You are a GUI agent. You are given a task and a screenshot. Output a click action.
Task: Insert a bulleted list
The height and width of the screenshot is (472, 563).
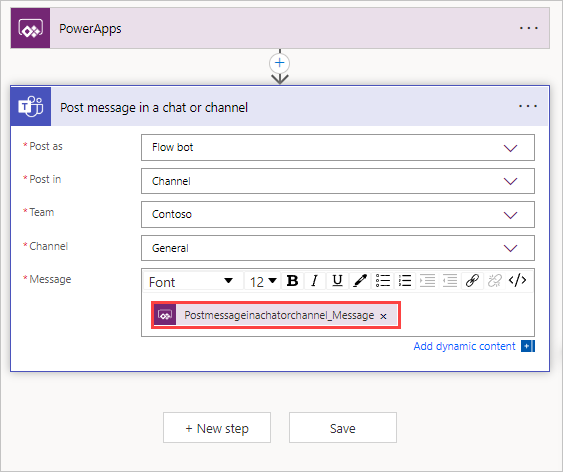tap(383, 281)
